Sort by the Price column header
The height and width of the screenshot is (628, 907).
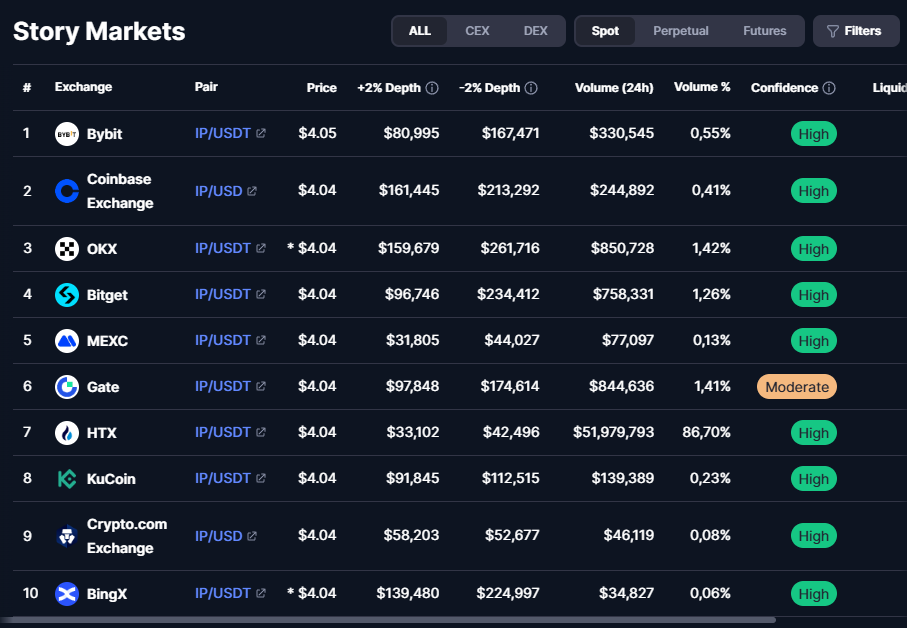point(322,87)
